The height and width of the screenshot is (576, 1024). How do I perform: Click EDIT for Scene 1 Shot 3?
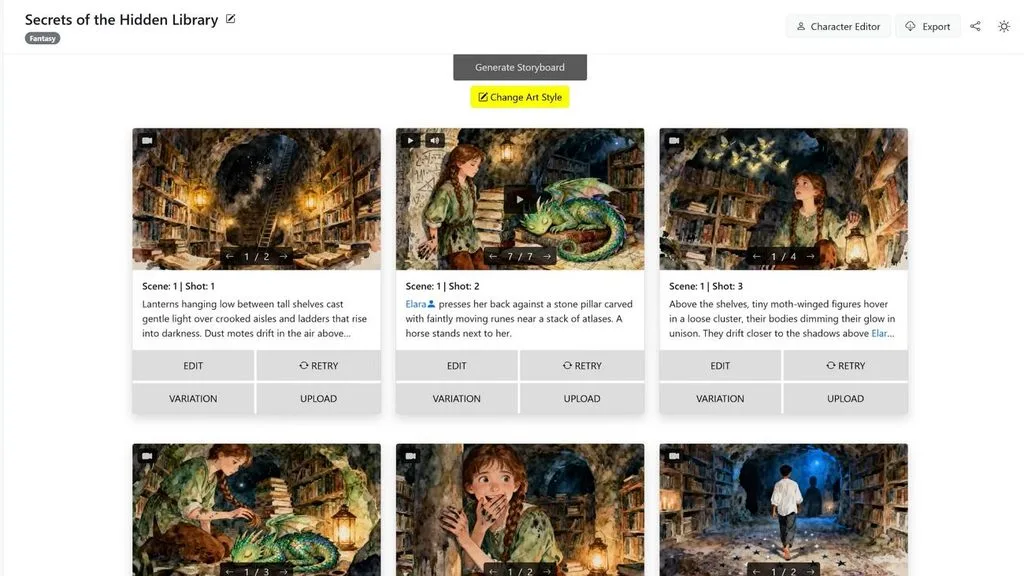pos(720,366)
